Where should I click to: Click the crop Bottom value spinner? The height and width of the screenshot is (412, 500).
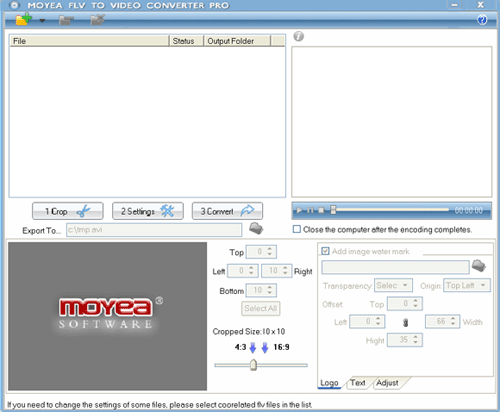tap(261, 290)
